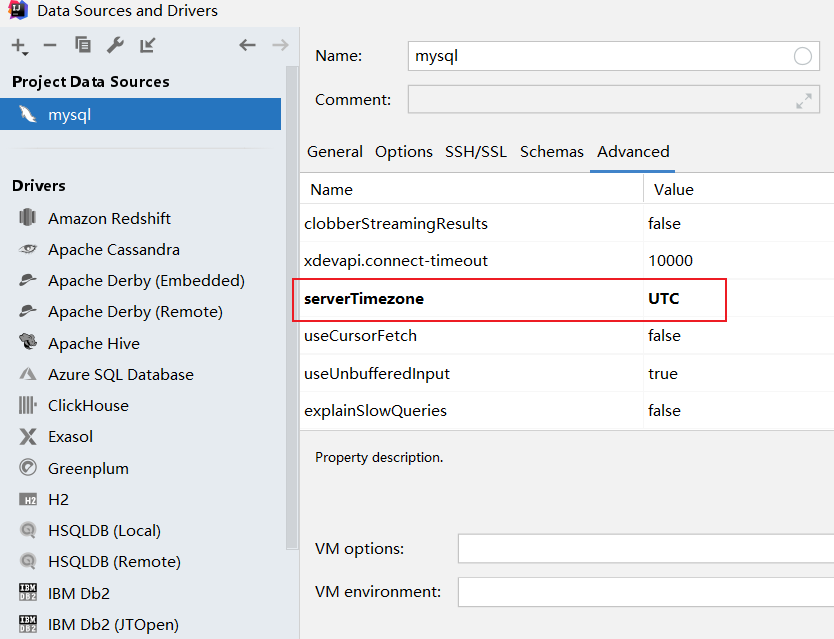Image resolution: width=834 pixels, height=639 pixels.
Task: Click the IBM Db2 (JTOpen) logo icon
Action: tap(28, 624)
